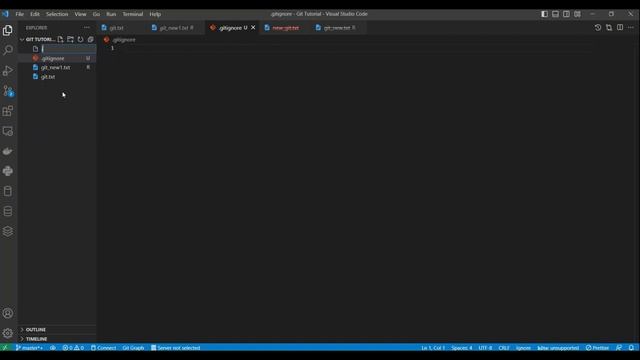Toggle the Primary Side Bar visibility

(x=544, y=14)
